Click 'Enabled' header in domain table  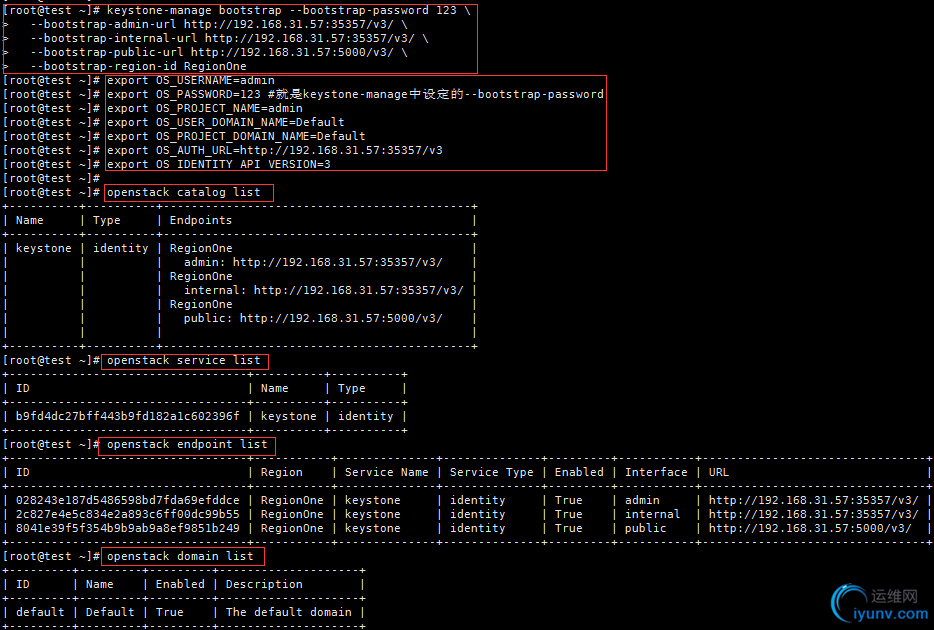tap(180, 584)
